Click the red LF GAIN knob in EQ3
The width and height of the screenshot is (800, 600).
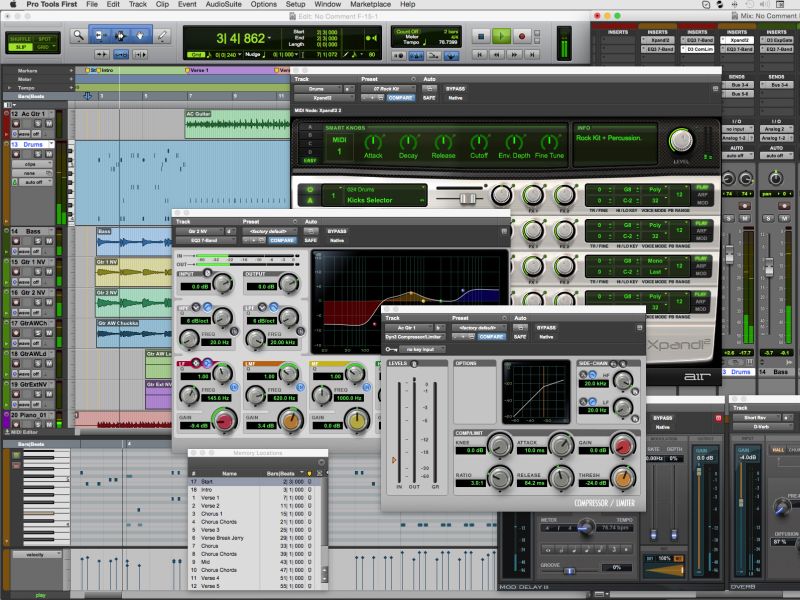click(224, 421)
